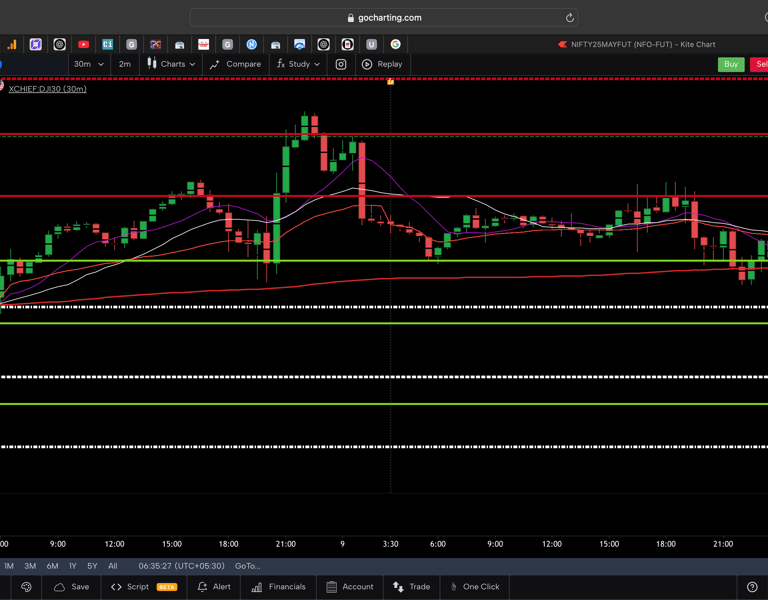Image resolution: width=768 pixels, height=600 pixels.
Task: Open the Account clipboard button
Action: point(350,587)
